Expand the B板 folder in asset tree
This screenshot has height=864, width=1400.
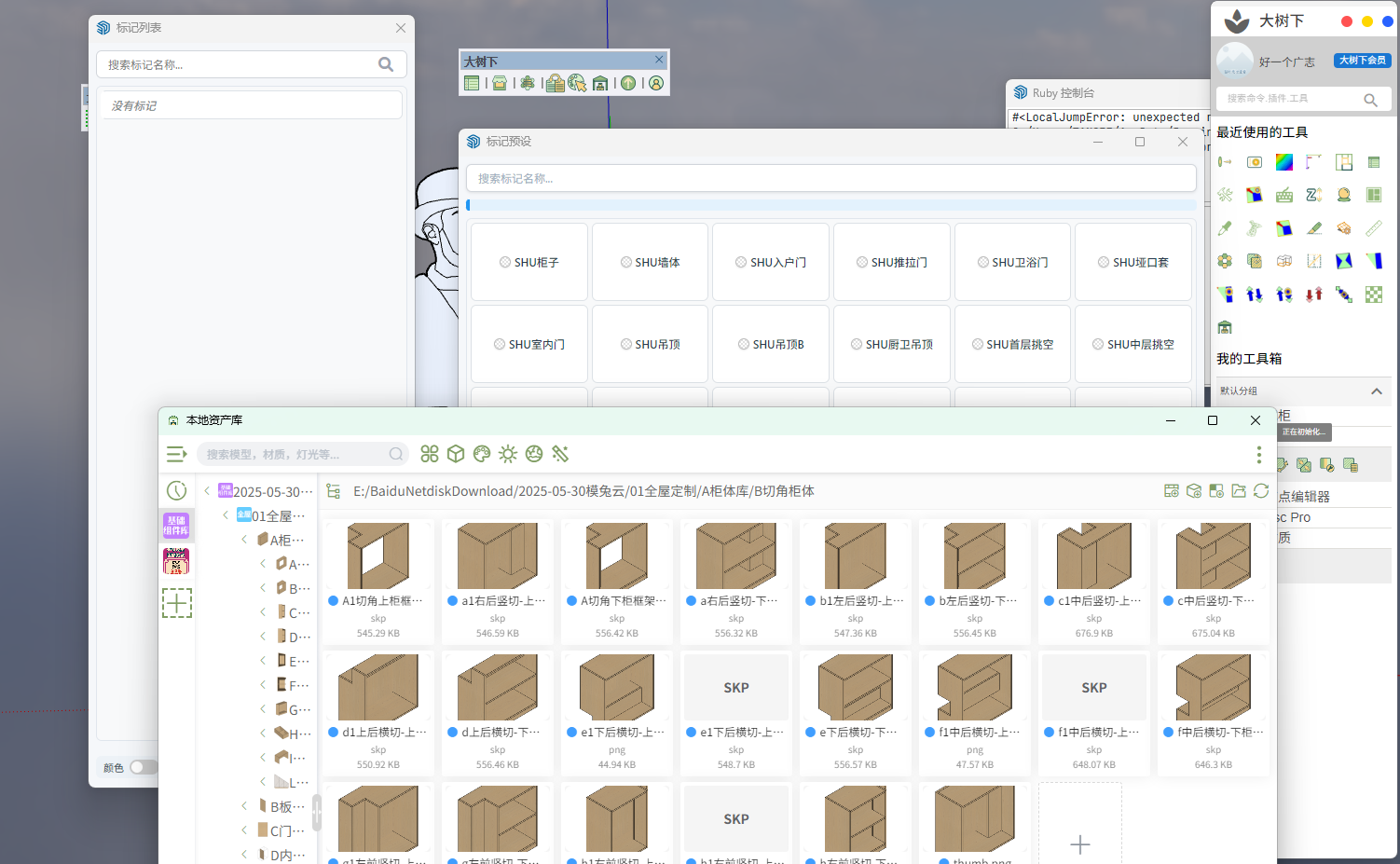[244, 806]
